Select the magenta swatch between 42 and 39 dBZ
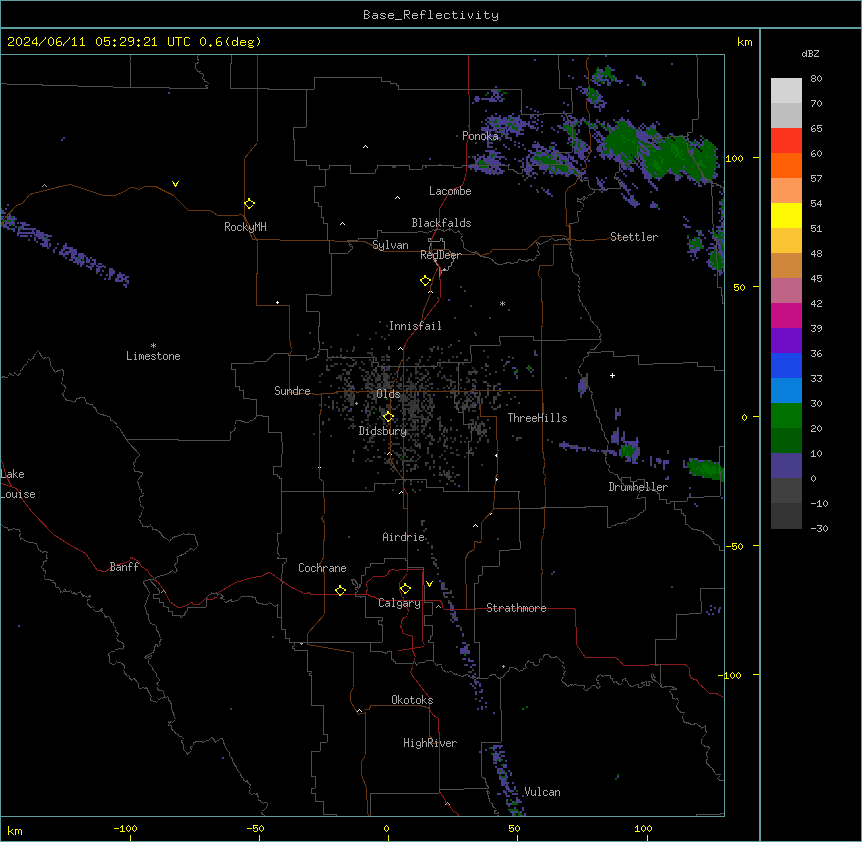862x842 pixels. click(x=786, y=315)
